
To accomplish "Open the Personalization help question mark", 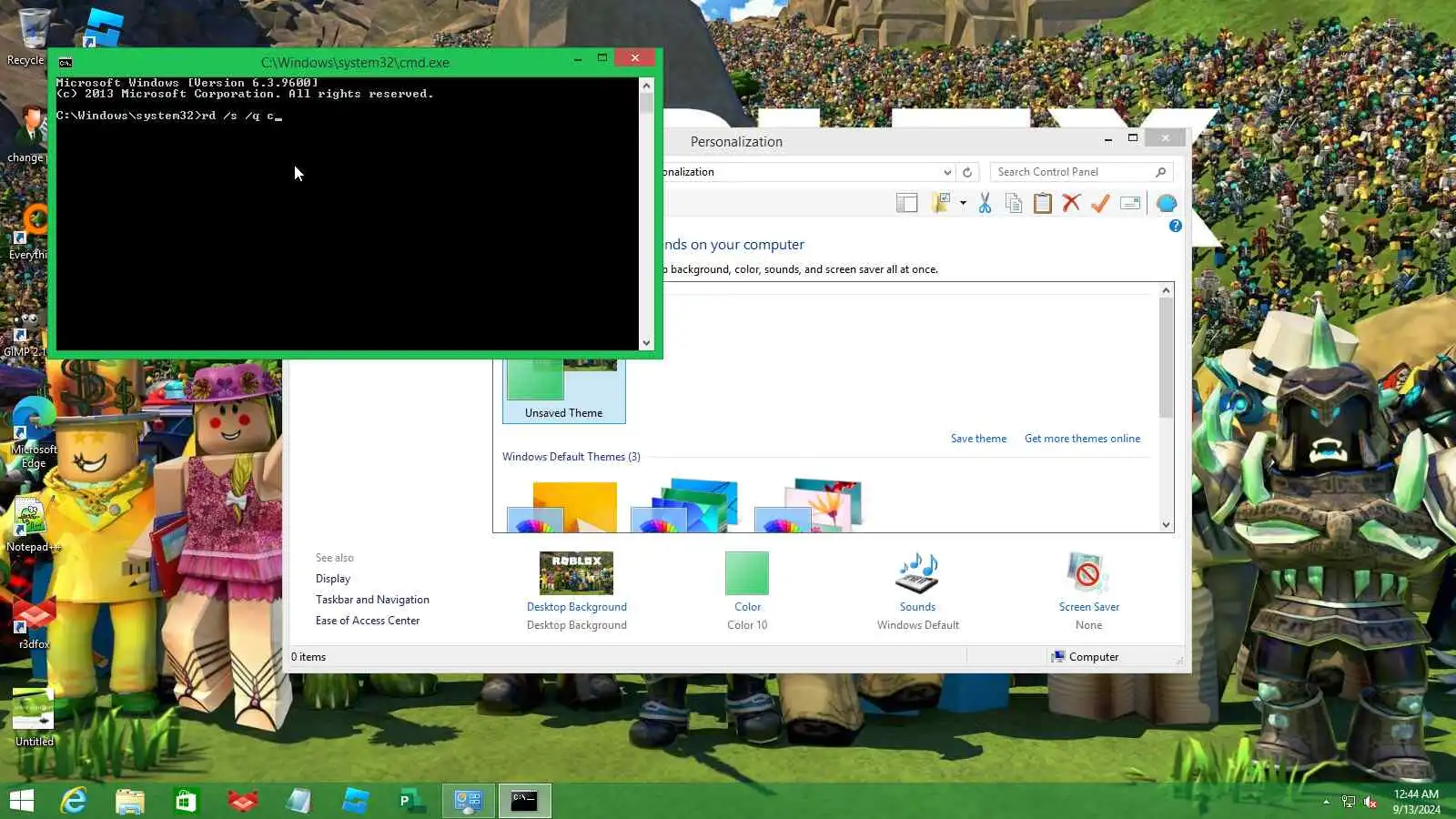I will click(x=1175, y=226).
